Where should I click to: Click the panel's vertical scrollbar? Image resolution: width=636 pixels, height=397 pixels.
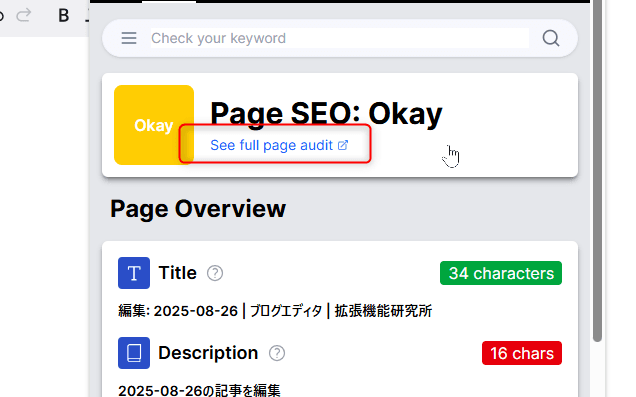click(x=597, y=170)
